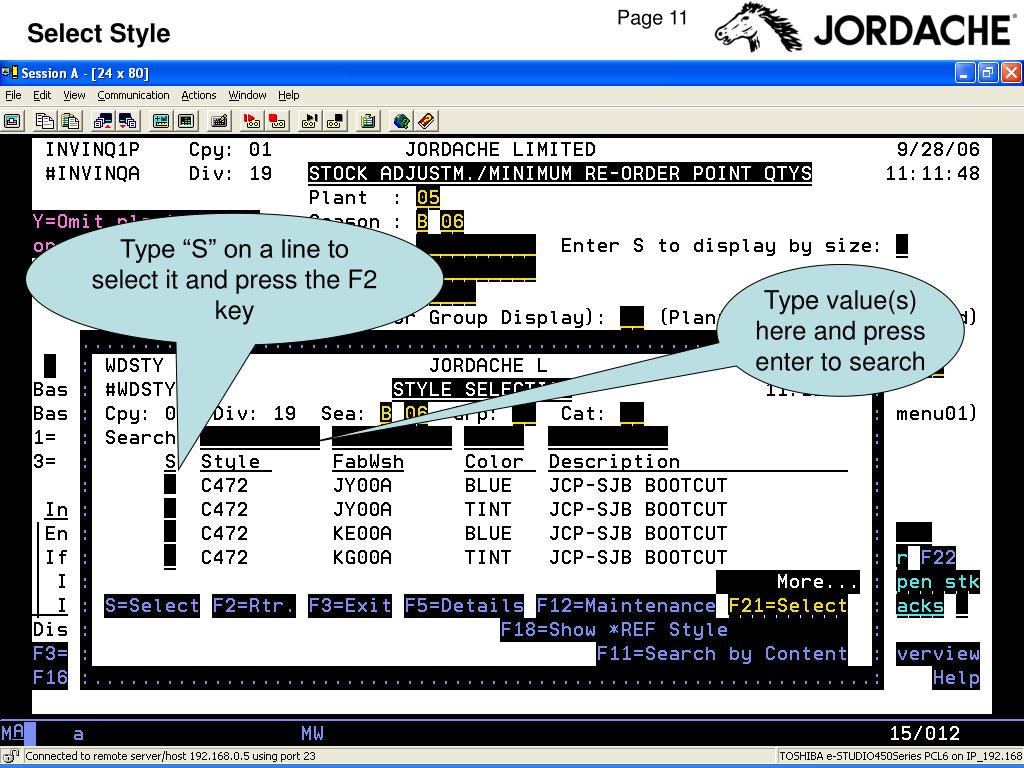Click the select field for row KE00A BLUE
This screenshot has width=1024, height=768.
(170, 534)
